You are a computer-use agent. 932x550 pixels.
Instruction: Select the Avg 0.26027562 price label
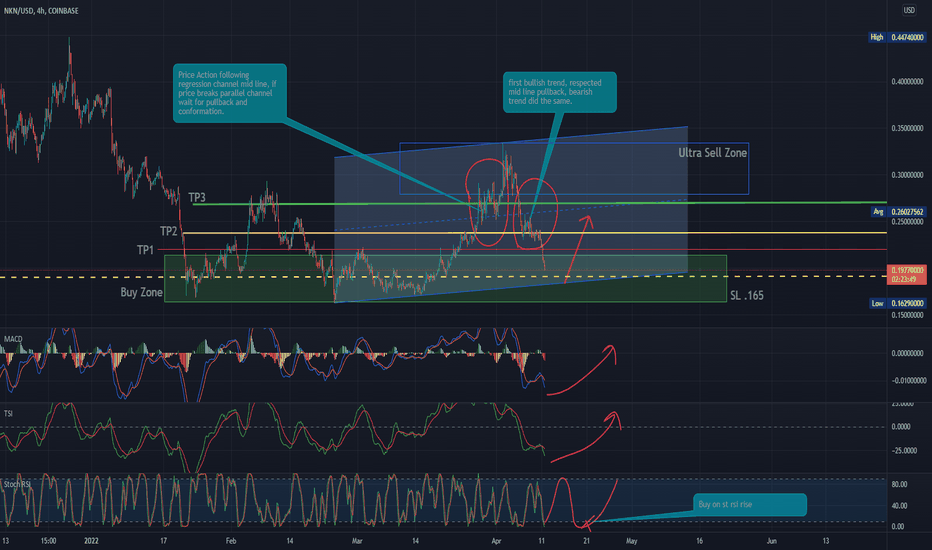[897, 212]
